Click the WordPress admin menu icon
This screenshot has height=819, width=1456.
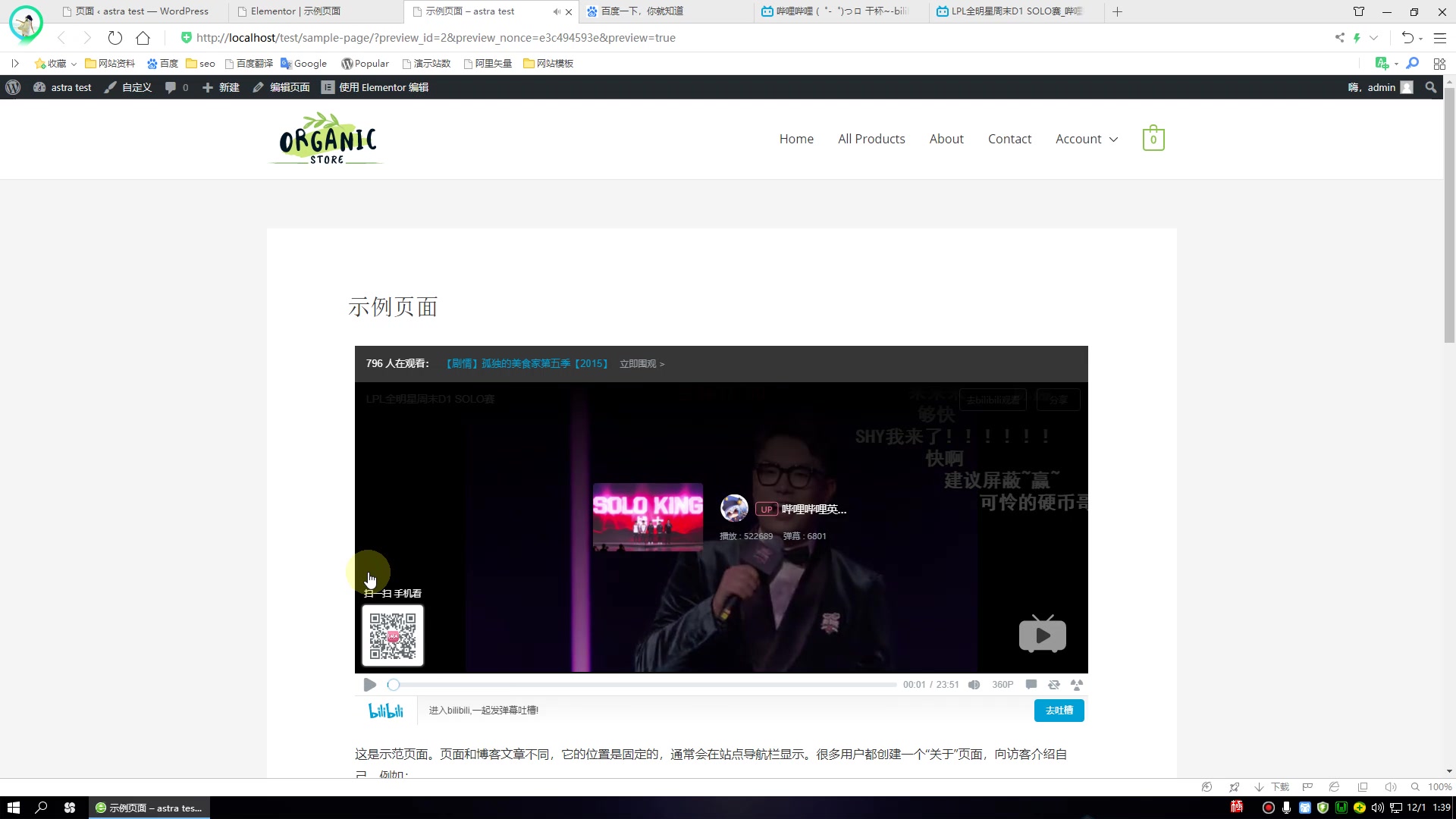tap(14, 87)
